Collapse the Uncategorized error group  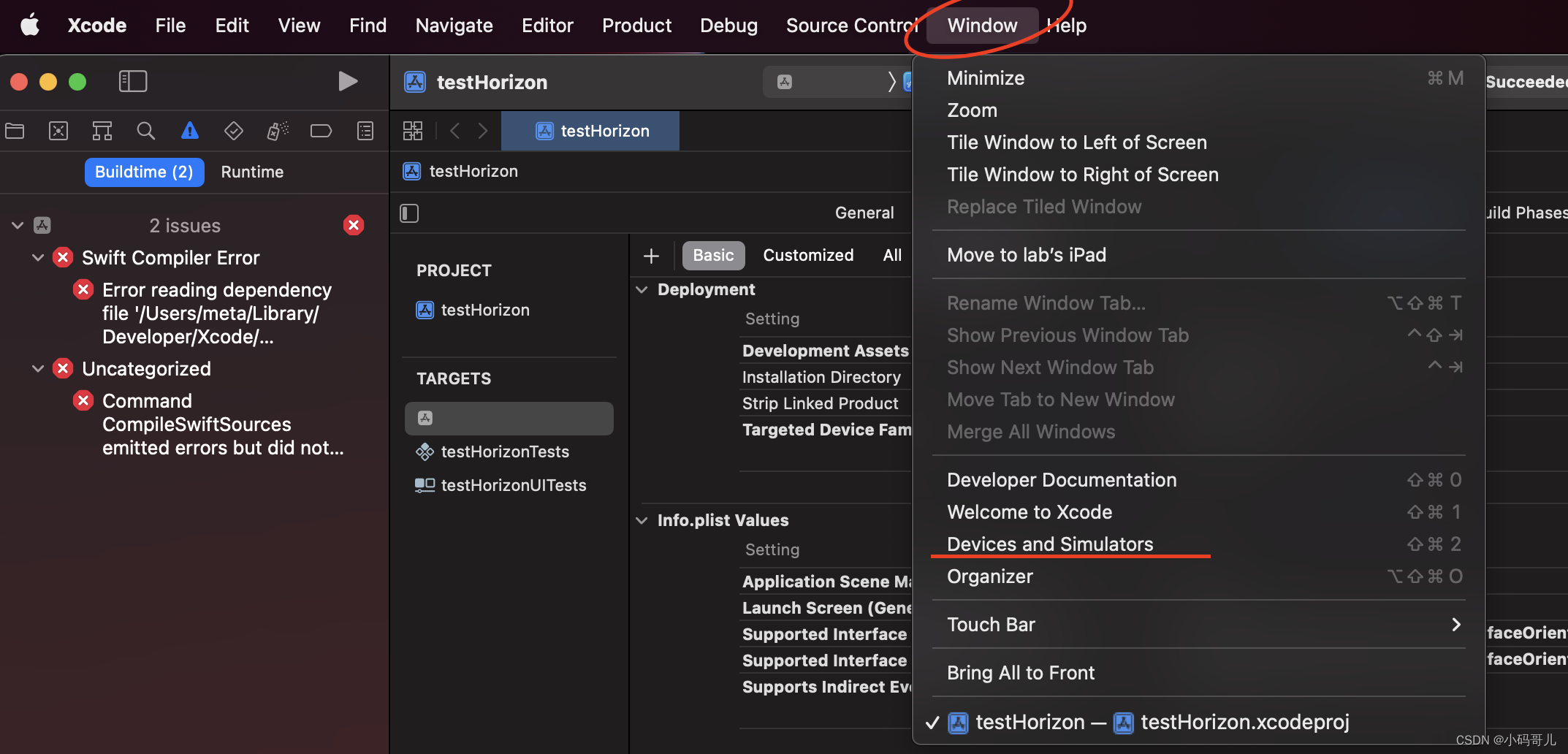click(38, 368)
